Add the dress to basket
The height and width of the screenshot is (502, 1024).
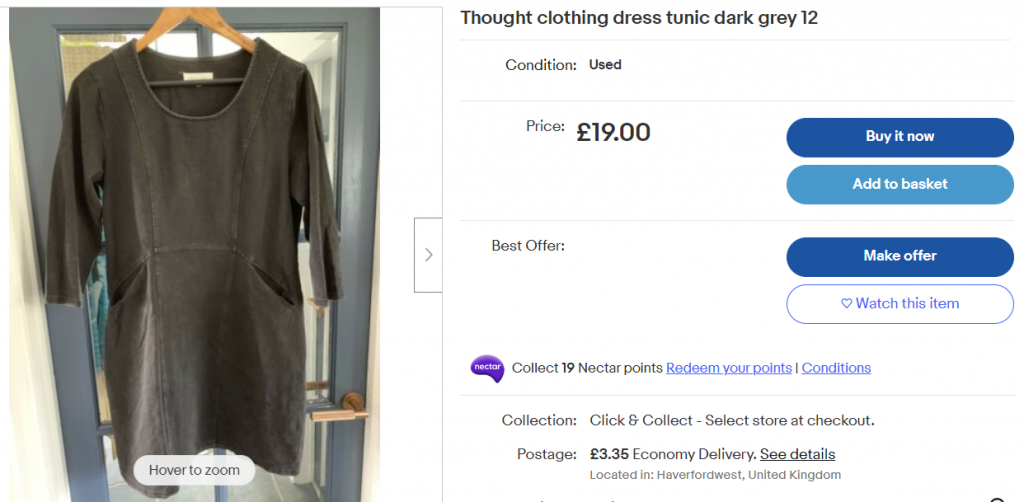(x=899, y=184)
